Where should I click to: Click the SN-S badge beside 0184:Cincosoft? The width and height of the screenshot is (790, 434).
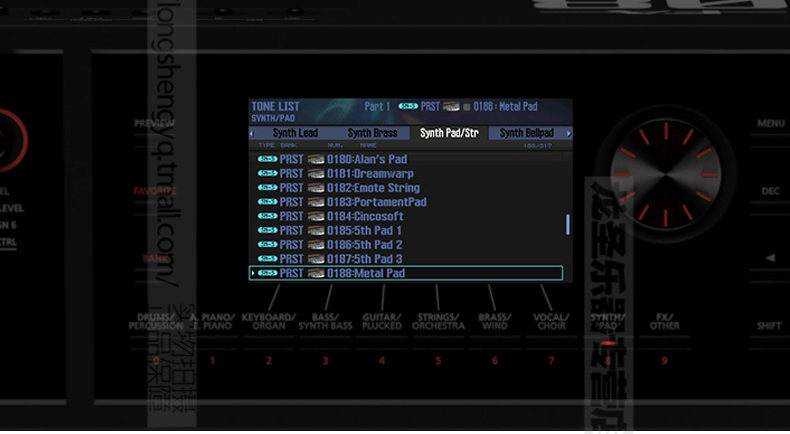click(267, 216)
